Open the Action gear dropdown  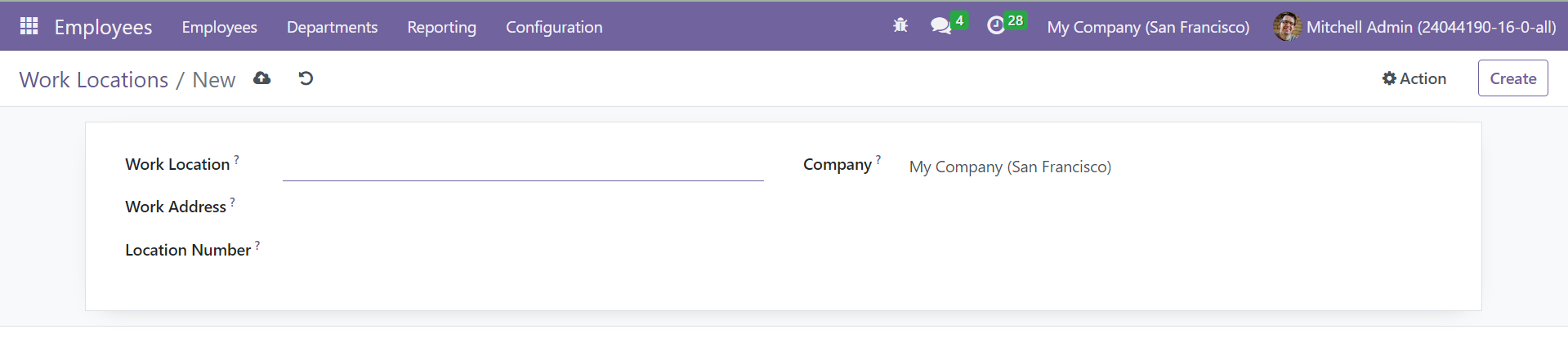[x=1414, y=78]
